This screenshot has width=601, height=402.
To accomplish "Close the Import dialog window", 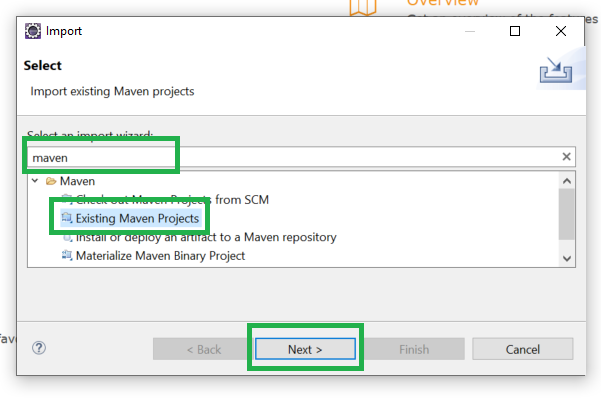I will [x=561, y=31].
